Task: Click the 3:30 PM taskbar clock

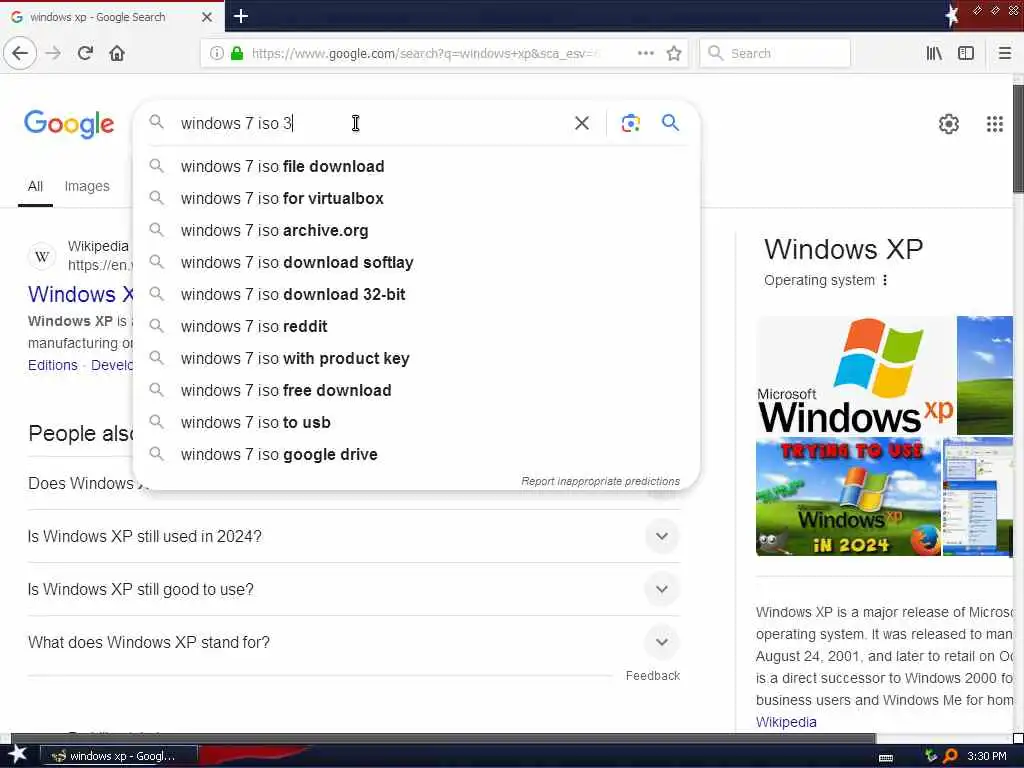Action: click(x=986, y=756)
